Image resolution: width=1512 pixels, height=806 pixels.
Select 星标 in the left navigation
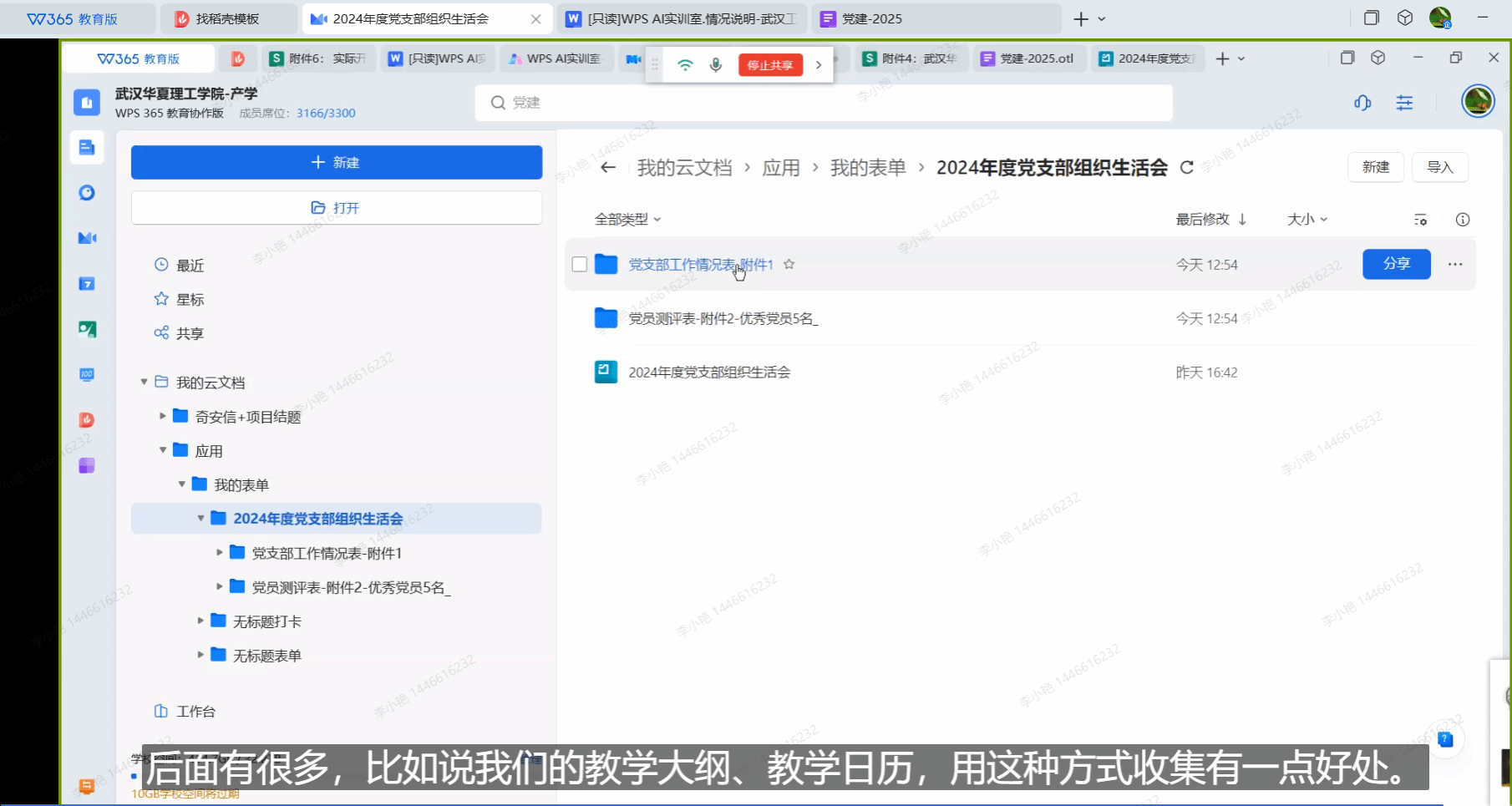(190, 299)
